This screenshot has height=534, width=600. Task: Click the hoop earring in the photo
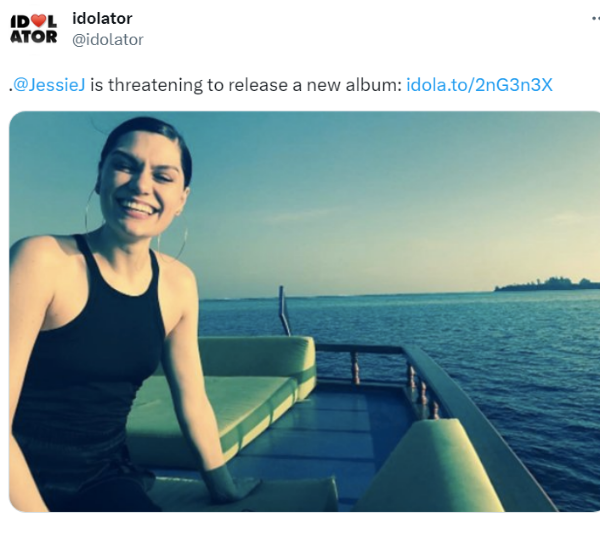(x=184, y=243)
